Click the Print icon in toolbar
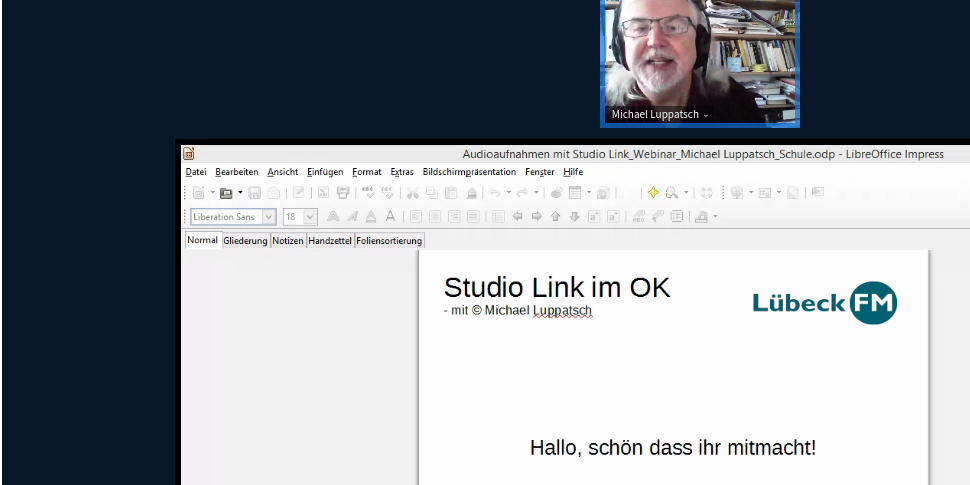 click(343, 193)
